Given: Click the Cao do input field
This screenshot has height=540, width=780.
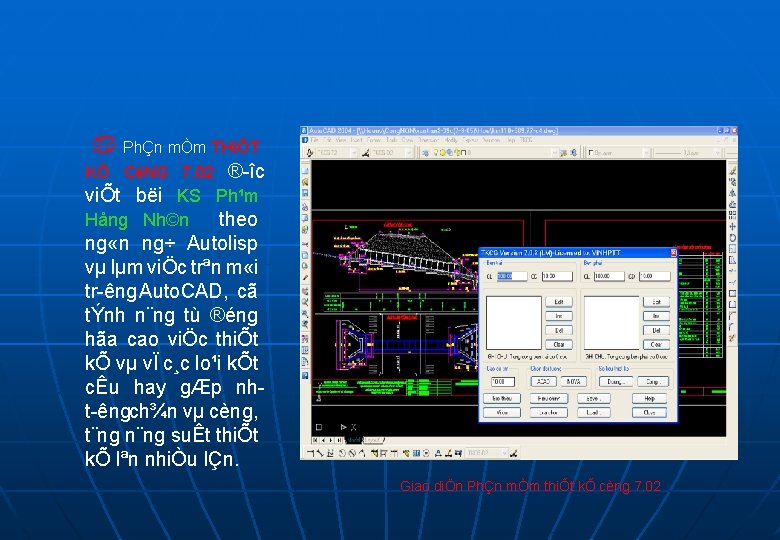Looking at the screenshot, I should [x=502, y=382].
